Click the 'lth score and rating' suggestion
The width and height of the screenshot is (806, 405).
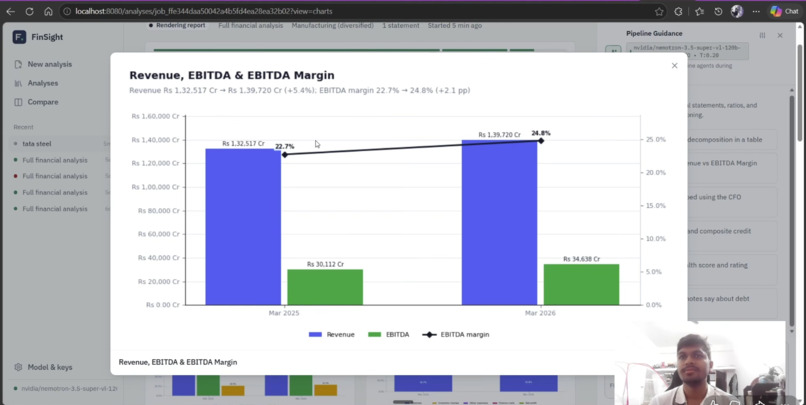point(732,269)
